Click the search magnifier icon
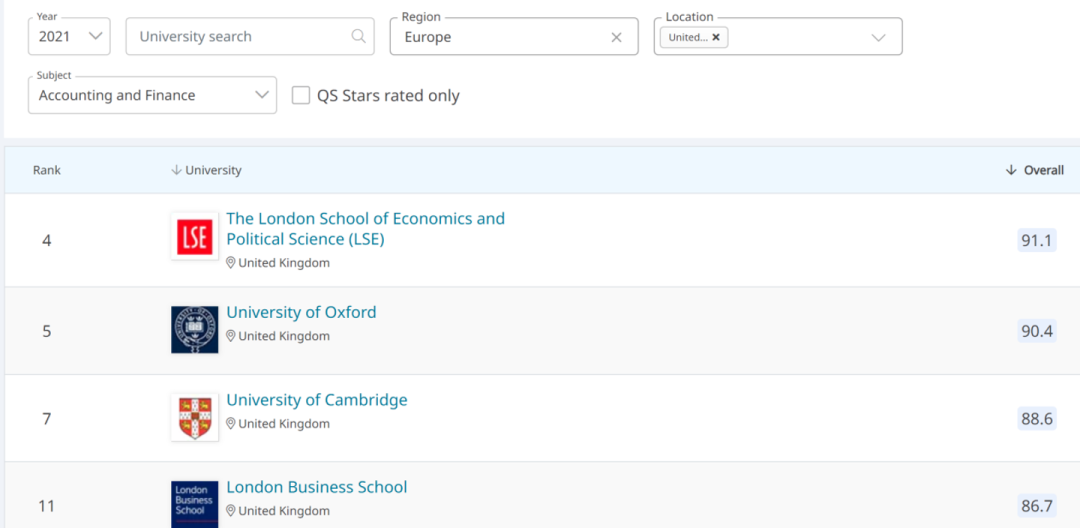The image size is (1080, 531). coord(358,36)
